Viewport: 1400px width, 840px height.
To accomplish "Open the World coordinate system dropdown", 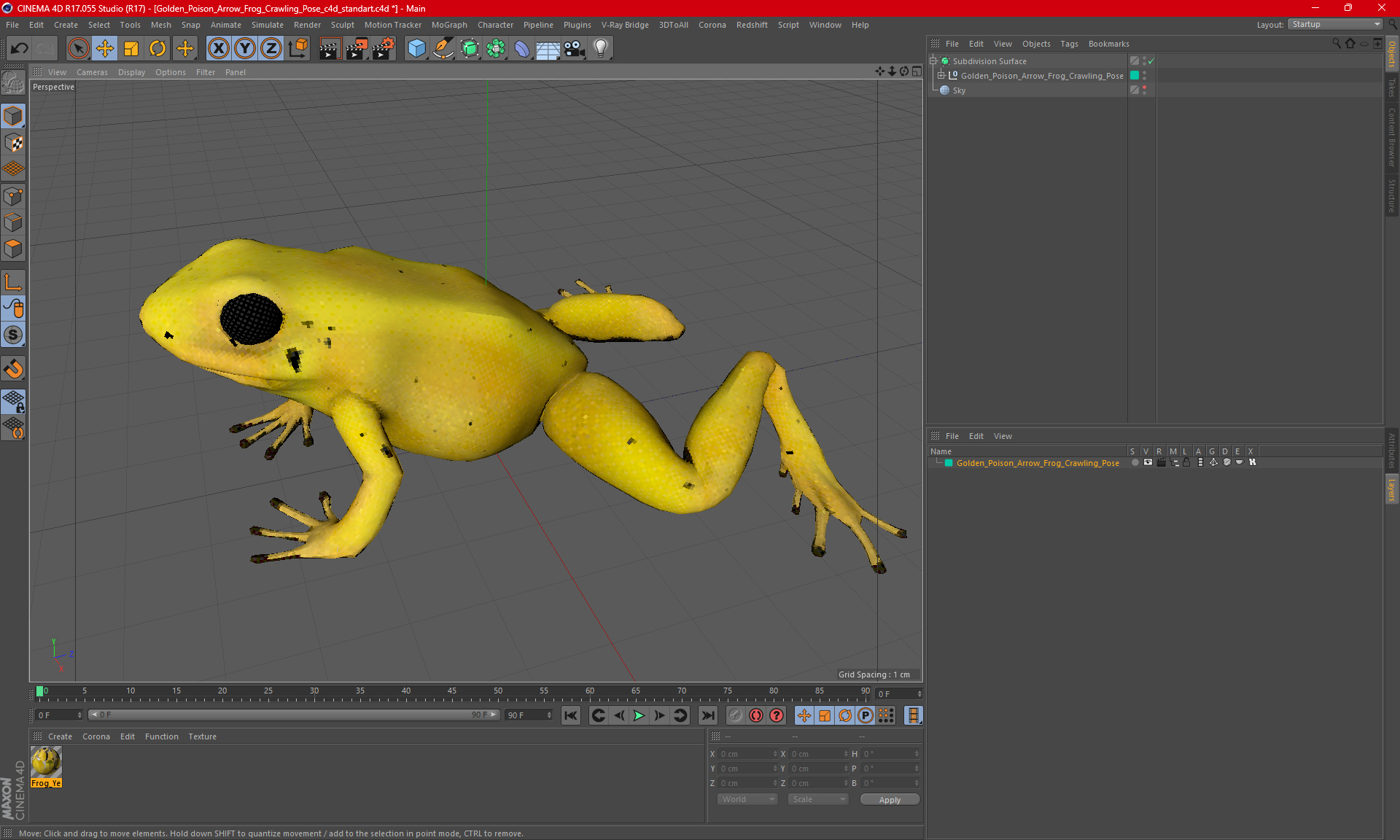I will click(x=747, y=799).
